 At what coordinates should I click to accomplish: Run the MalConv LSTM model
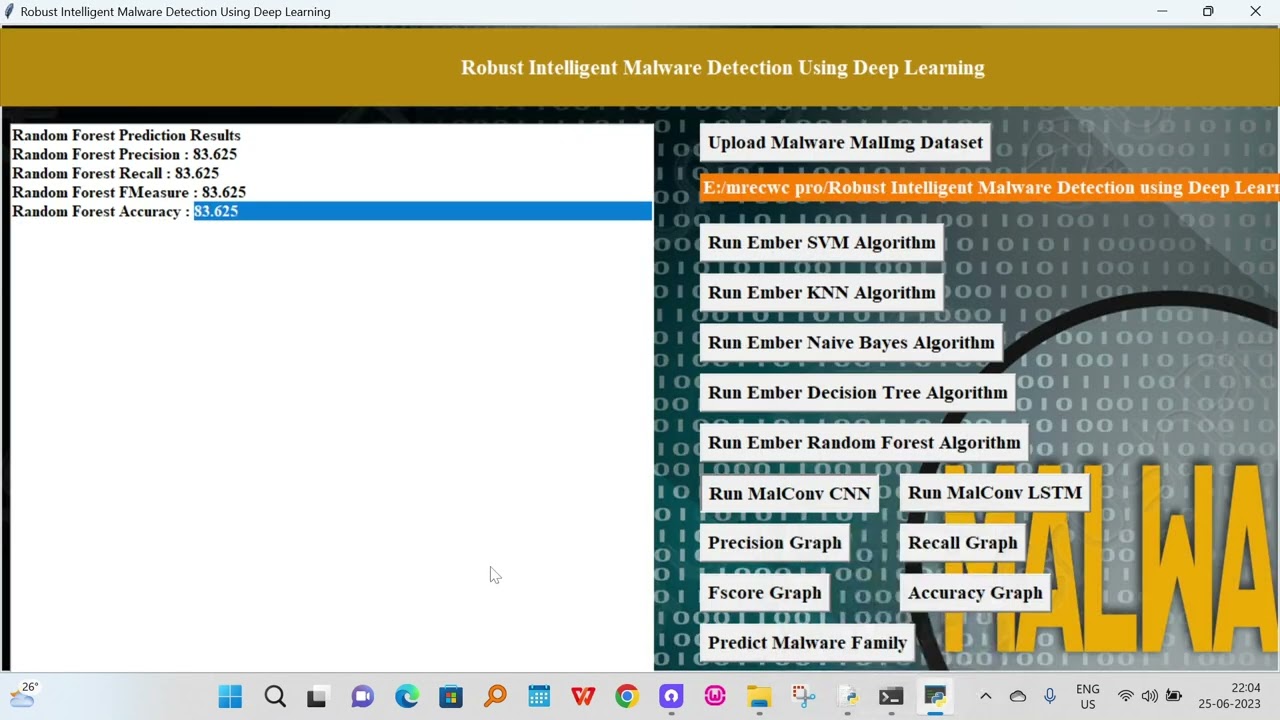pos(995,492)
